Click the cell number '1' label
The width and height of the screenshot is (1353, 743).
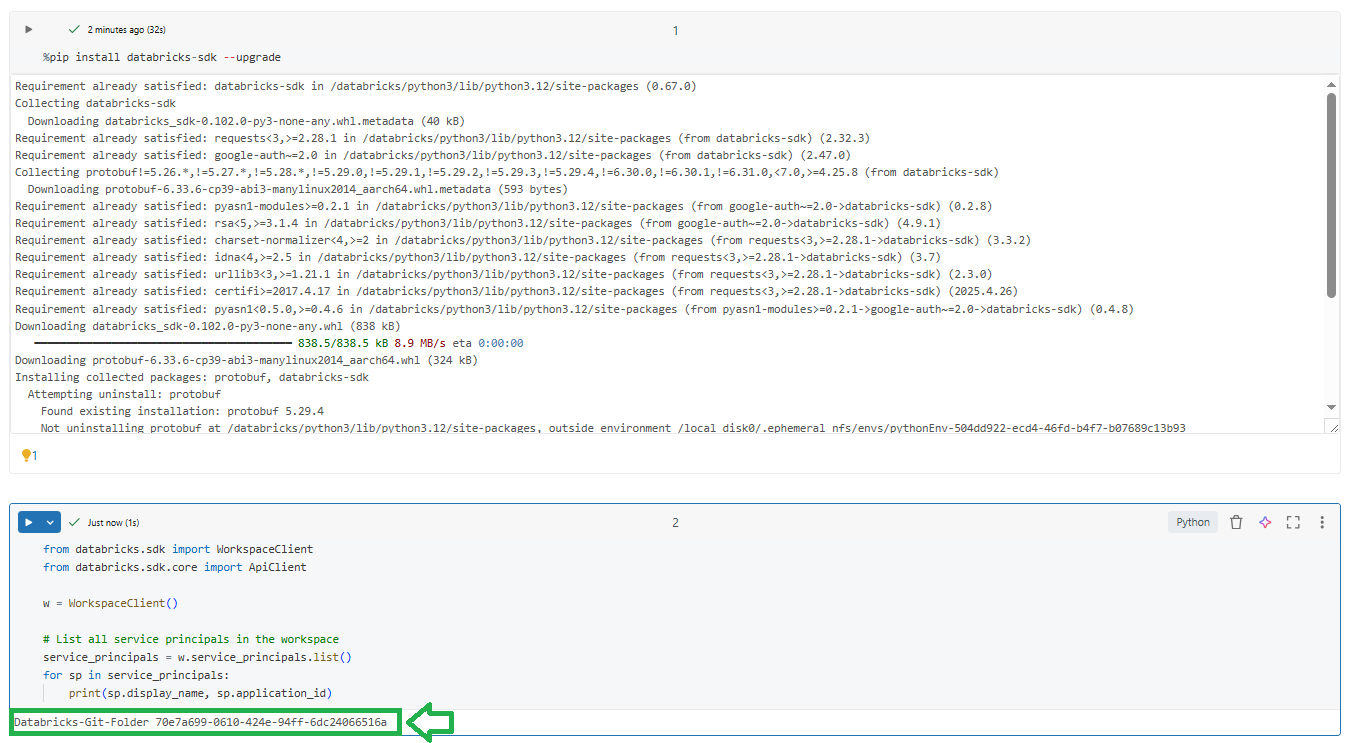point(675,31)
